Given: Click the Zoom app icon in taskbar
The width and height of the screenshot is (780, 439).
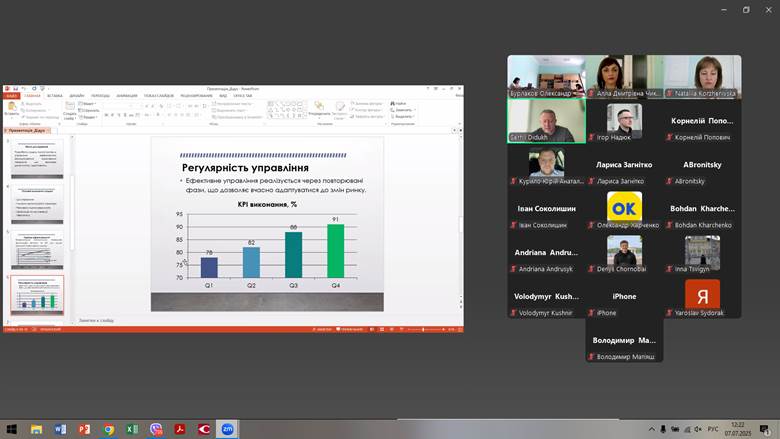Looking at the screenshot, I should 228,429.
